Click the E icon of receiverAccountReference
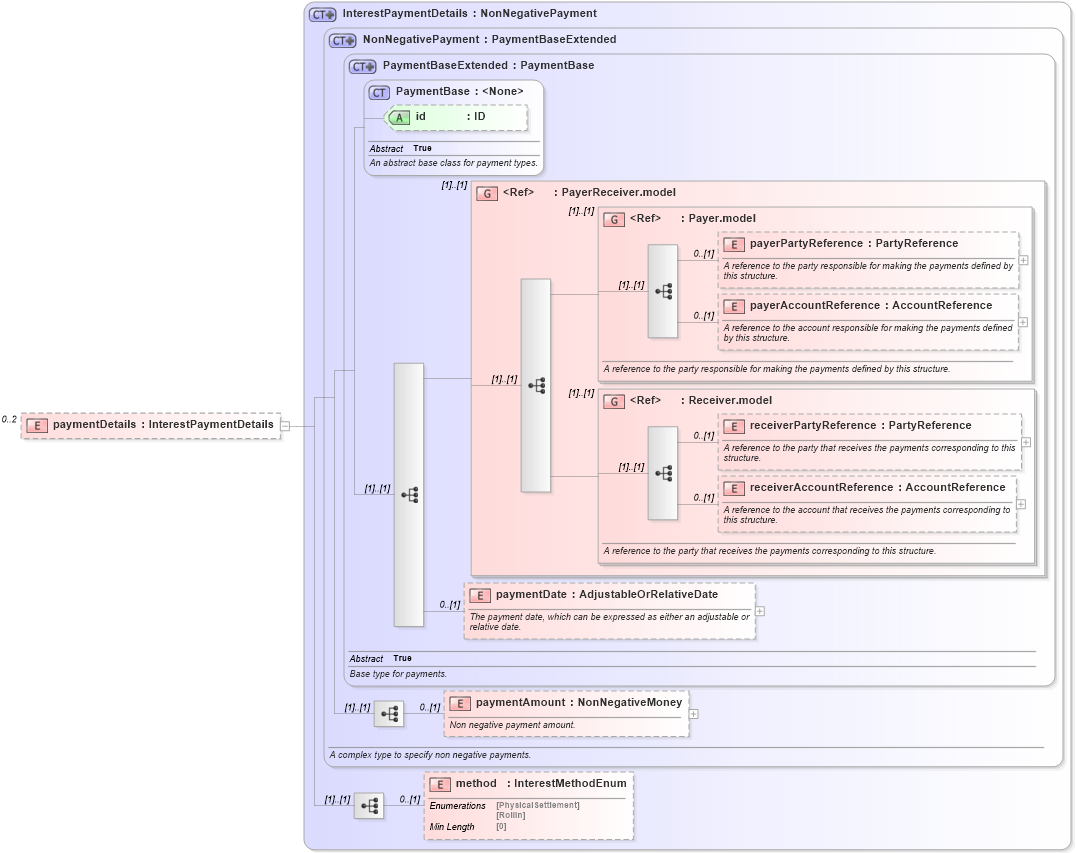The height and width of the screenshot is (853, 1076). [734, 489]
